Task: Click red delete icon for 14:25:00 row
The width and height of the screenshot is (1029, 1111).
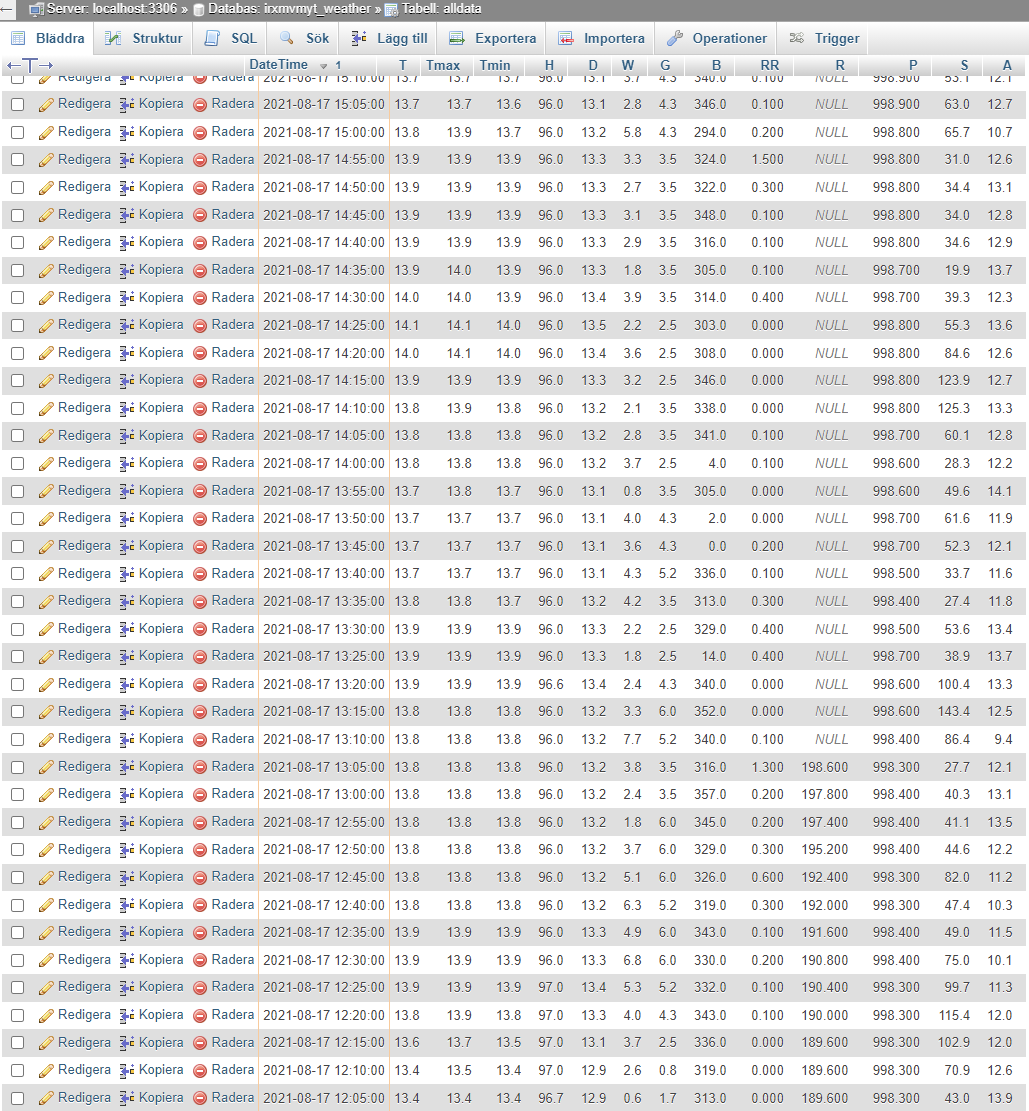Action: tap(200, 326)
